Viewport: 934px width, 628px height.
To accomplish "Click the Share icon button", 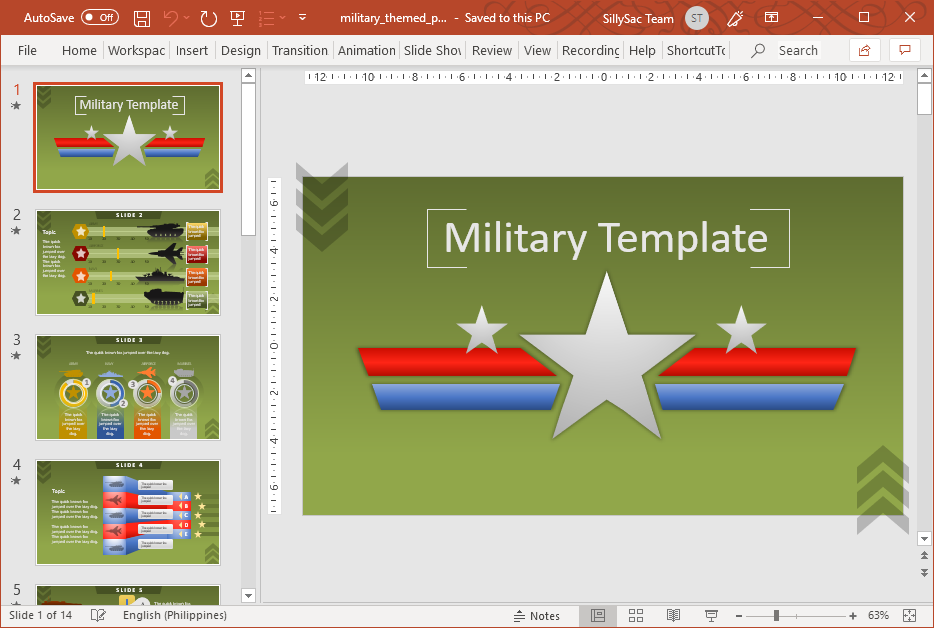I will click(865, 50).
